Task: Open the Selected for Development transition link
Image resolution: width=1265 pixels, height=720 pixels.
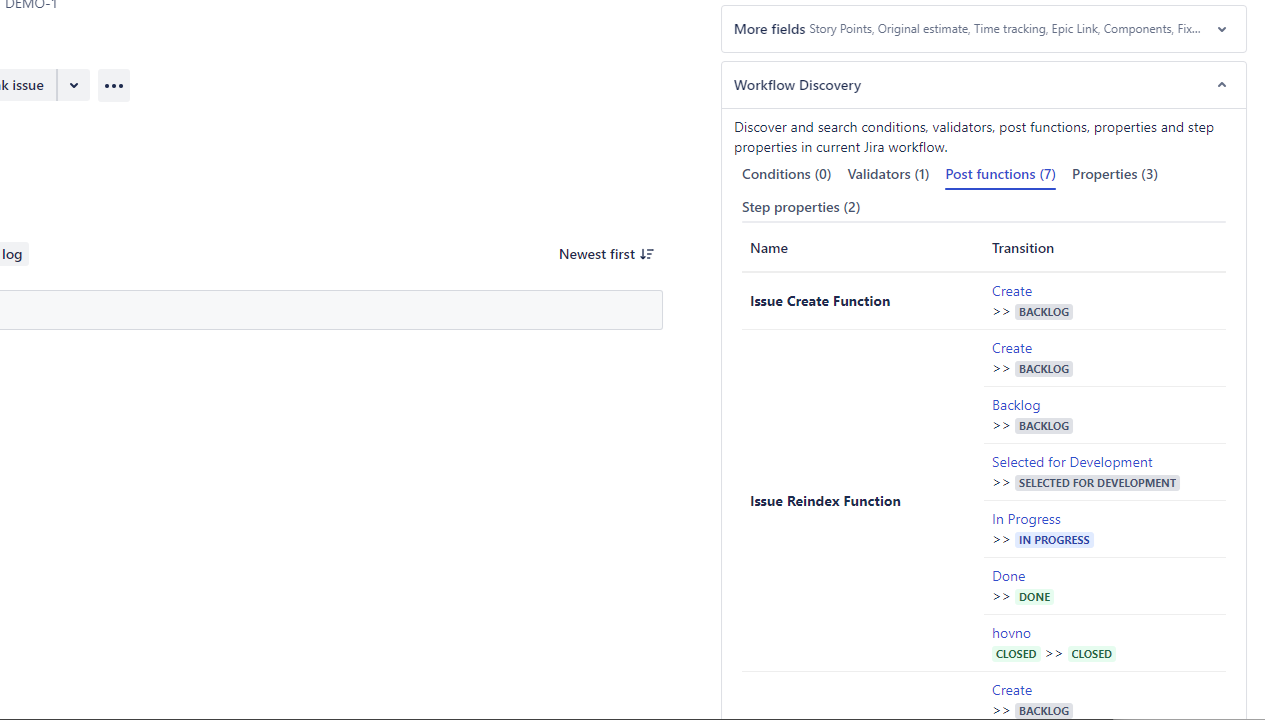Action: [1071, 462]
